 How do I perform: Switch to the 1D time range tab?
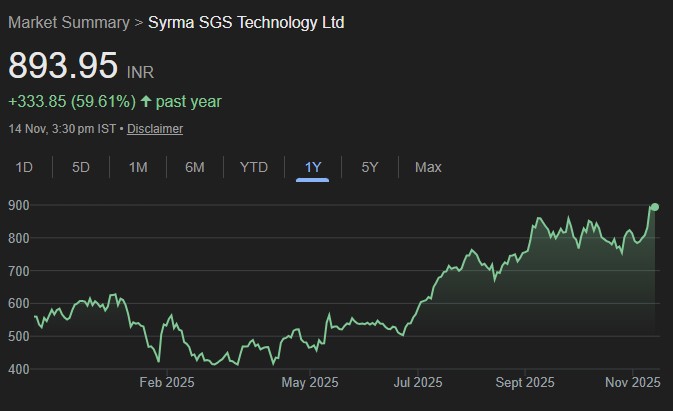24,167
